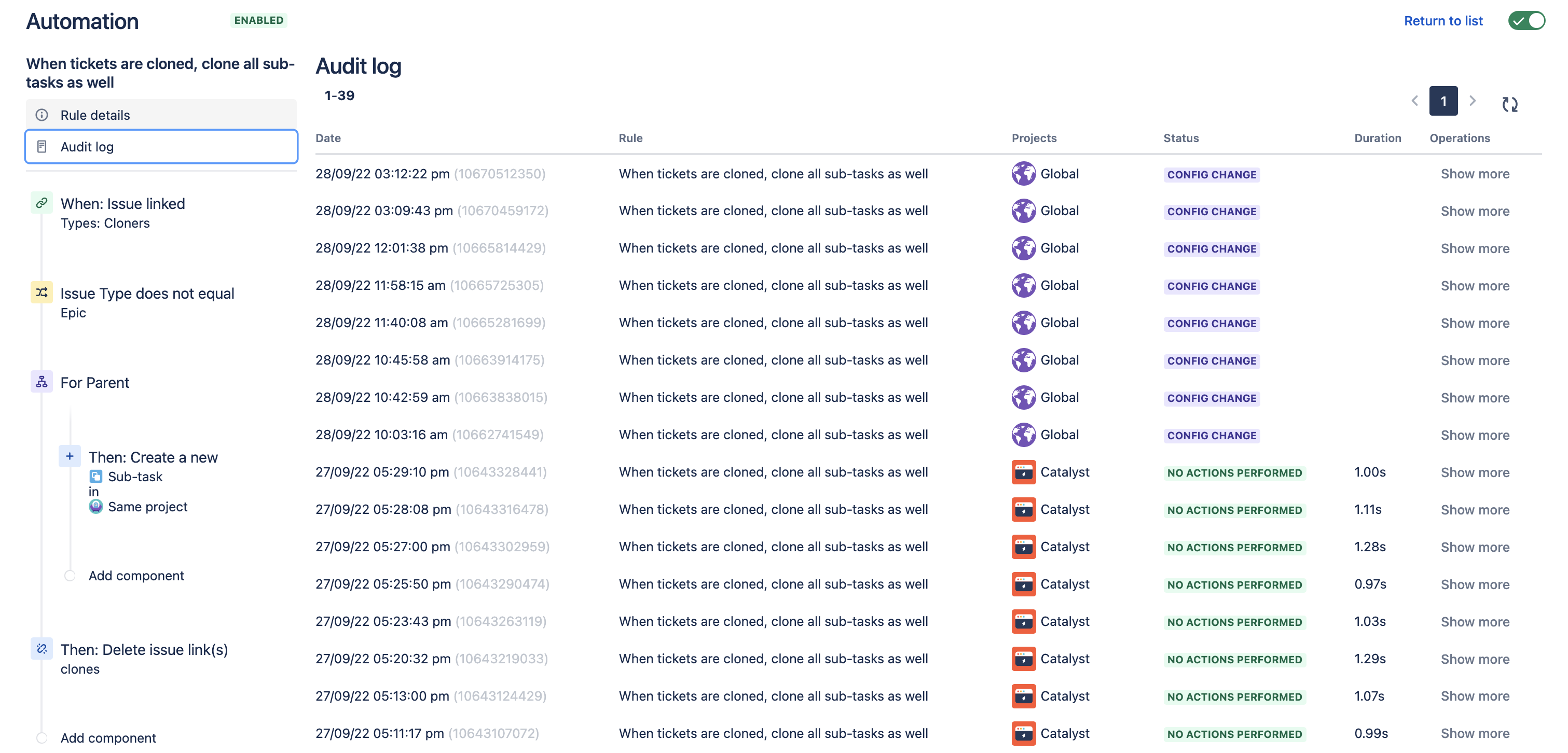The height and width of the screenshot is (753, 1568).
Task: Click the Issue Type condition shuffle icon
Action: (42, 292)
